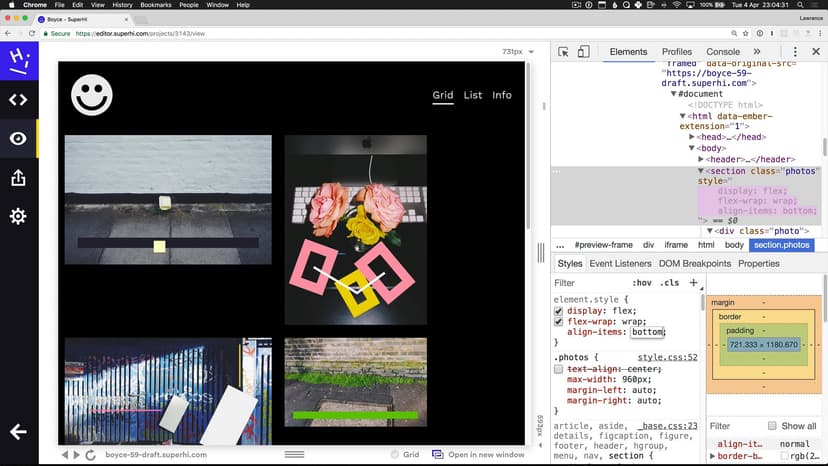The width and height of the screenshot is (828, 466).
Task: Uncheck the display: flex property checkbox
Action: 559,311
